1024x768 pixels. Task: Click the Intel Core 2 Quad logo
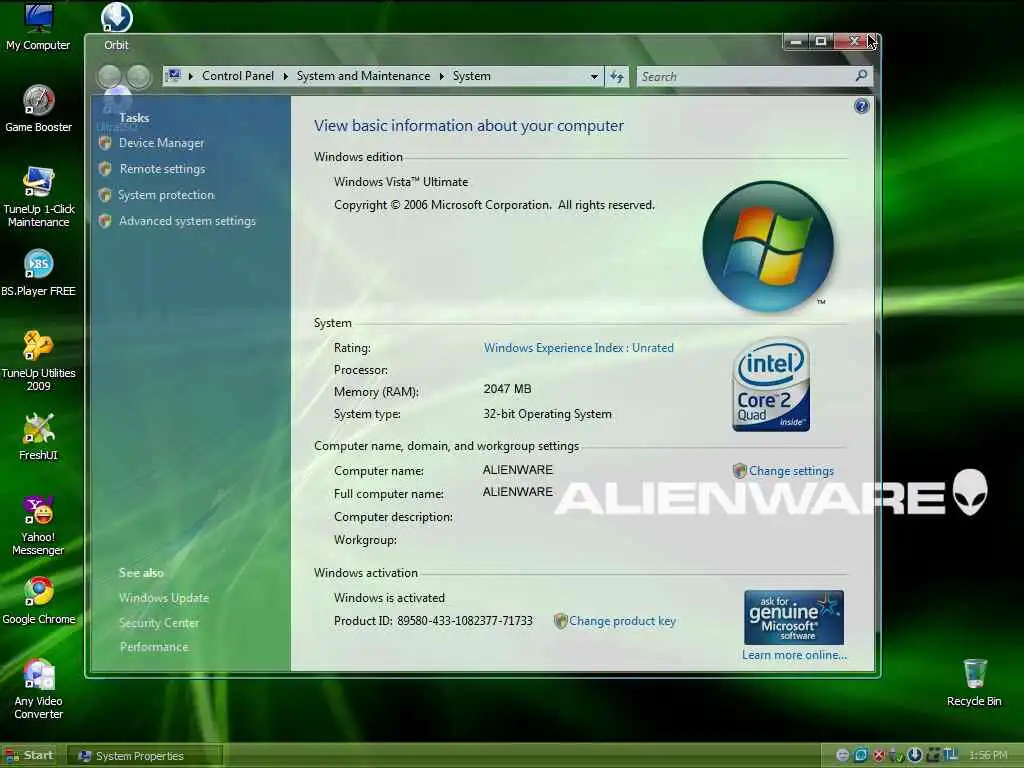pyautogui.click(x=771, y=385)
